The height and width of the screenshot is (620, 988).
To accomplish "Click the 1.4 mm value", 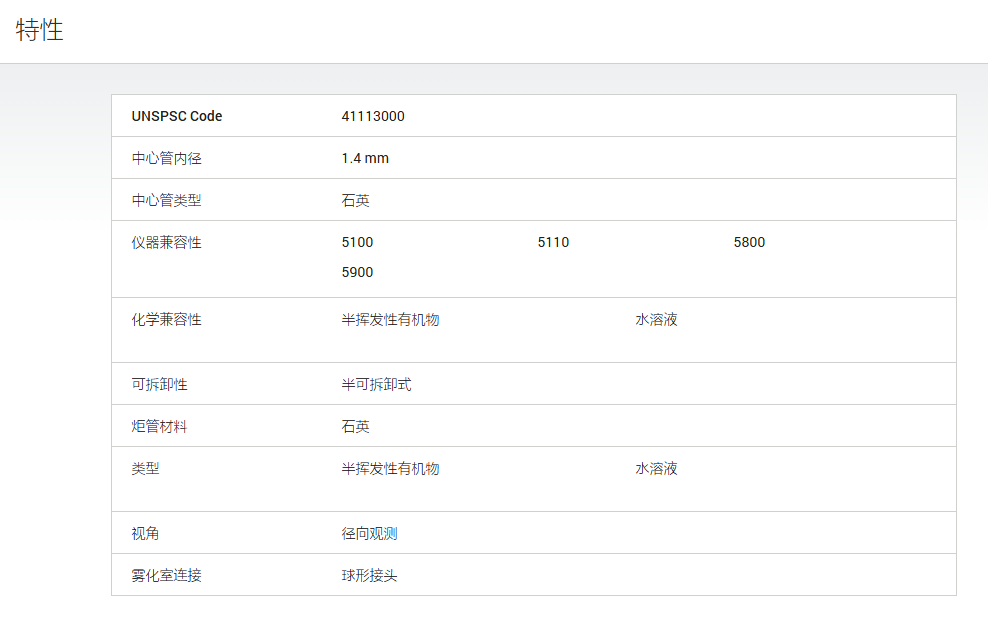I will (x=365, y=158).
